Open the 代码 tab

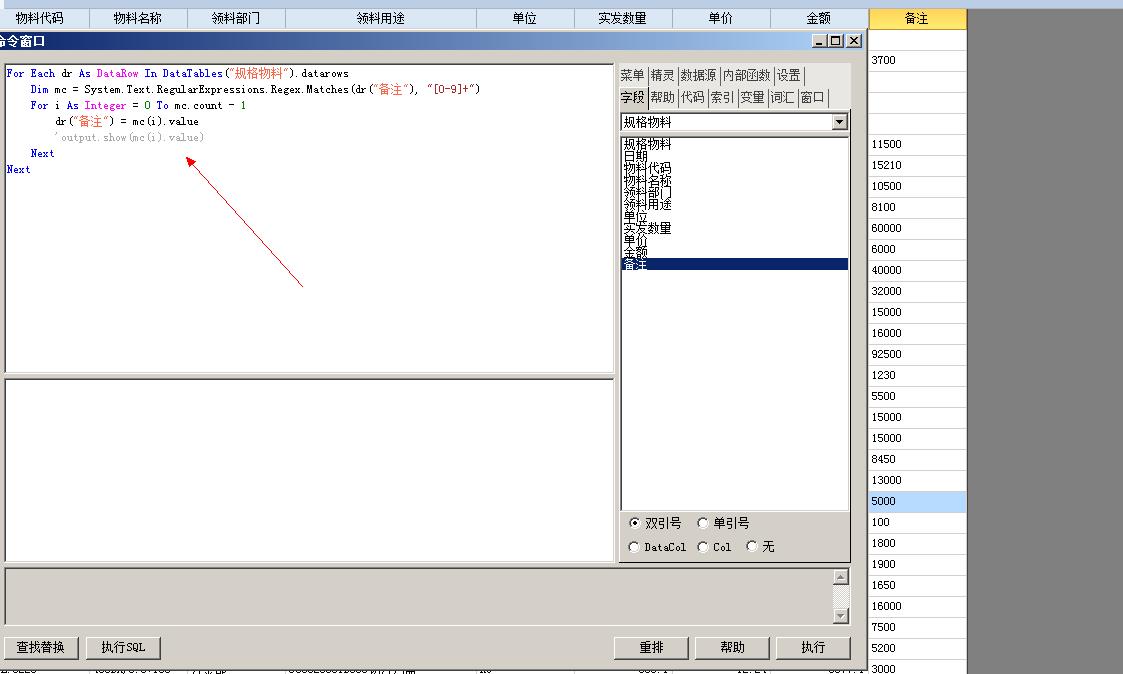coord(693,97)
